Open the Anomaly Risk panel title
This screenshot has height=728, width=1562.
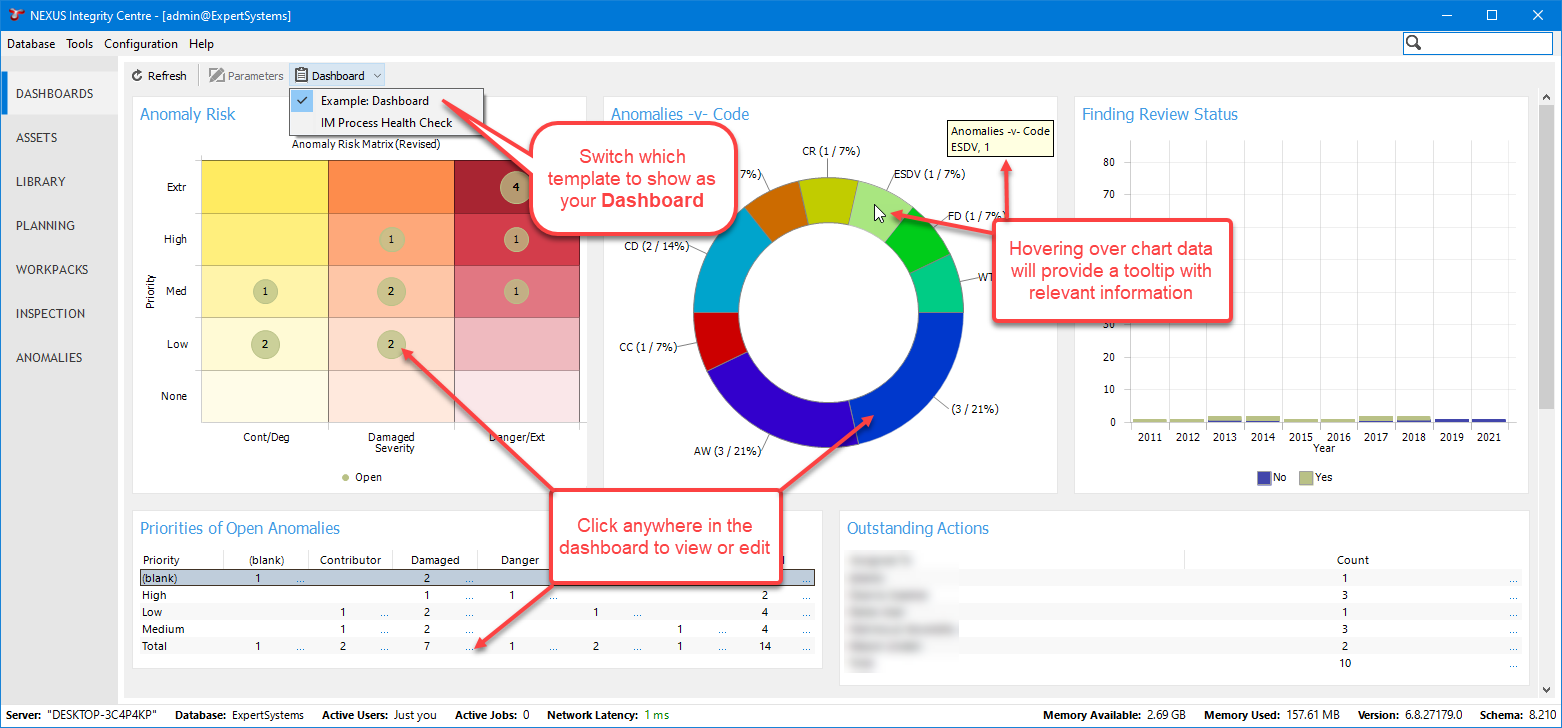[x=187, y=115]
